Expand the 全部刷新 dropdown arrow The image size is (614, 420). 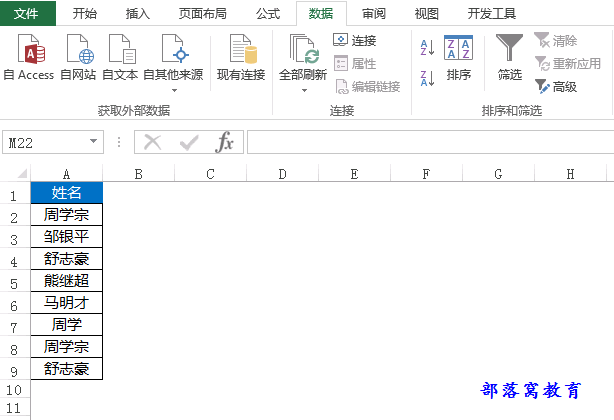tap(305, 90)
